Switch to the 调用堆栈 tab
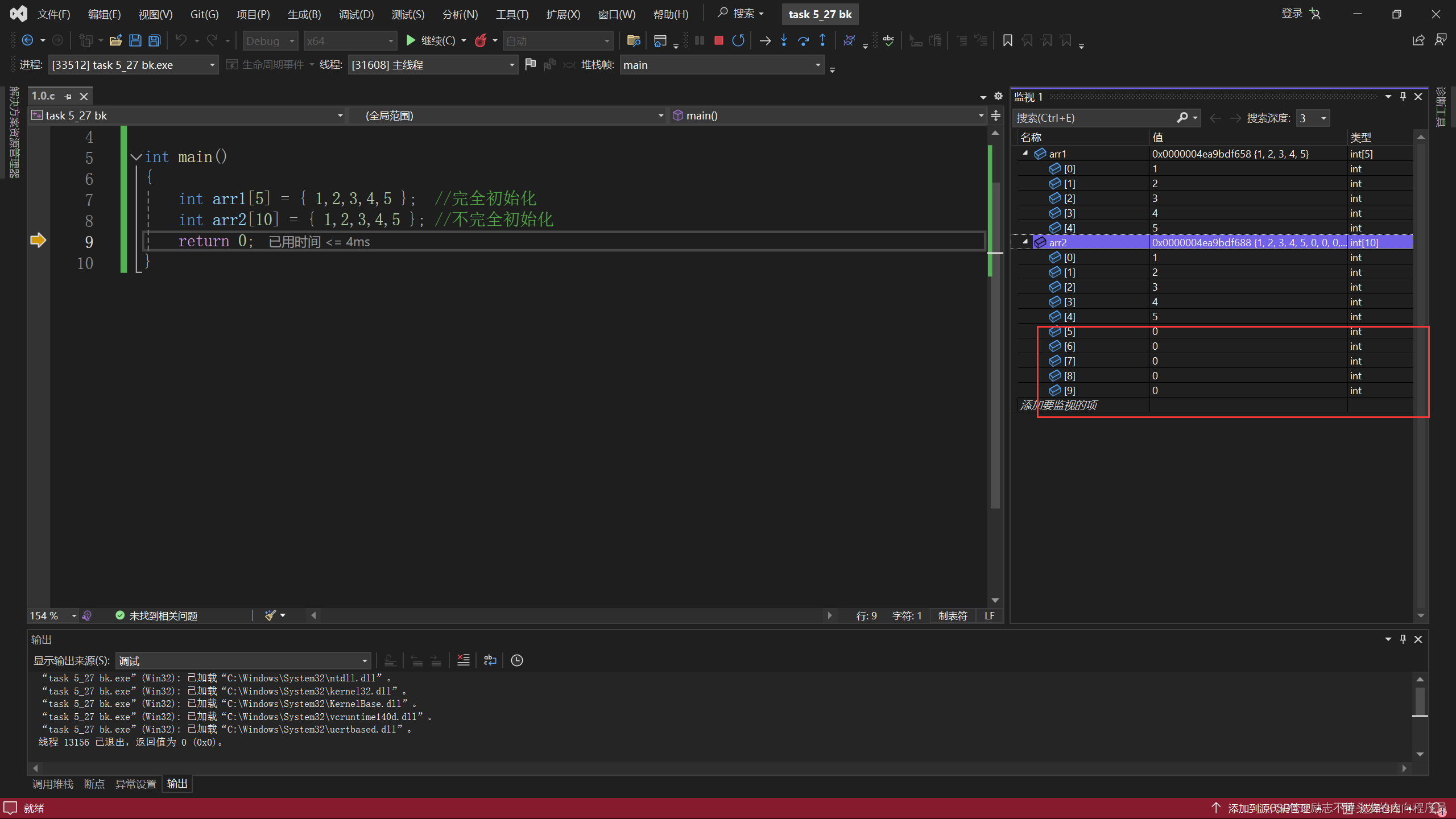This screenshot has height=819, width=1456. coord(53,784)
